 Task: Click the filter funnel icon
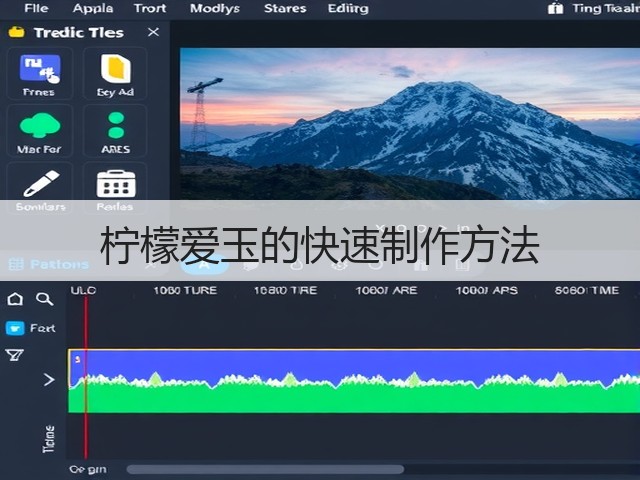[x=14, y=355]
